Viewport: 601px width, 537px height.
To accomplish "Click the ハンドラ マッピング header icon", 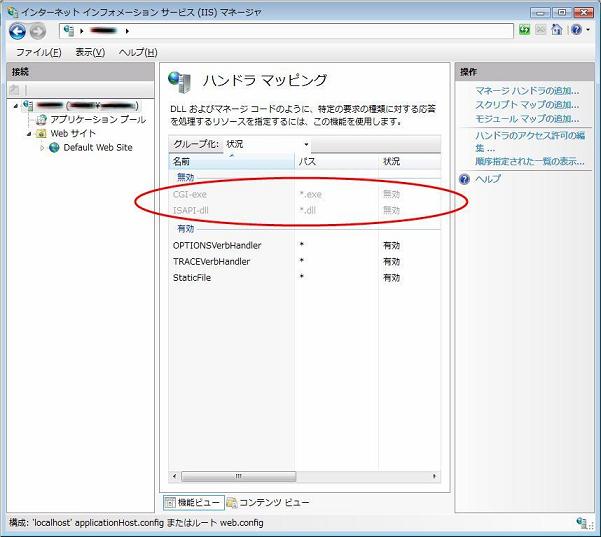I will (x=179, y=82).
